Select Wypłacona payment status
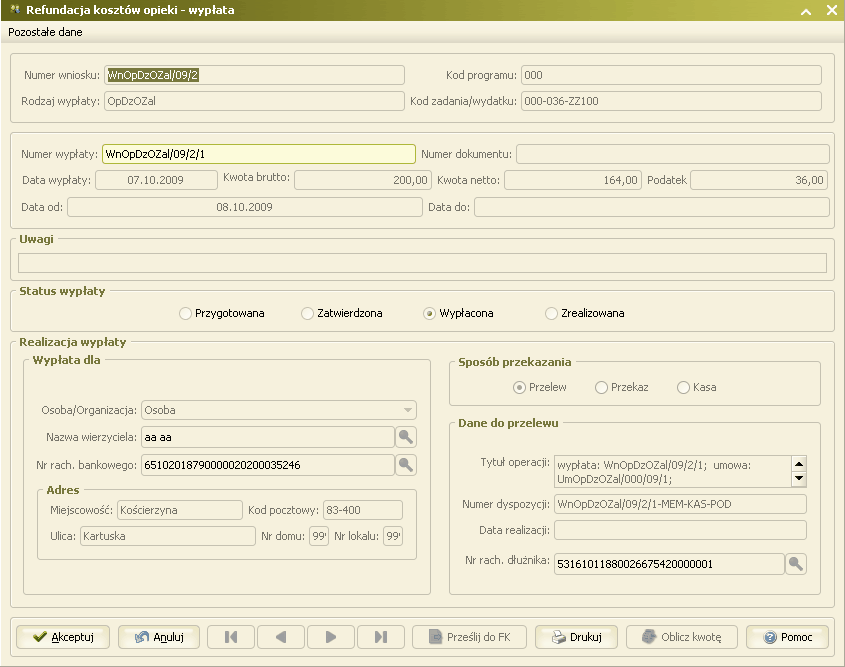 (x=429, y=313)
